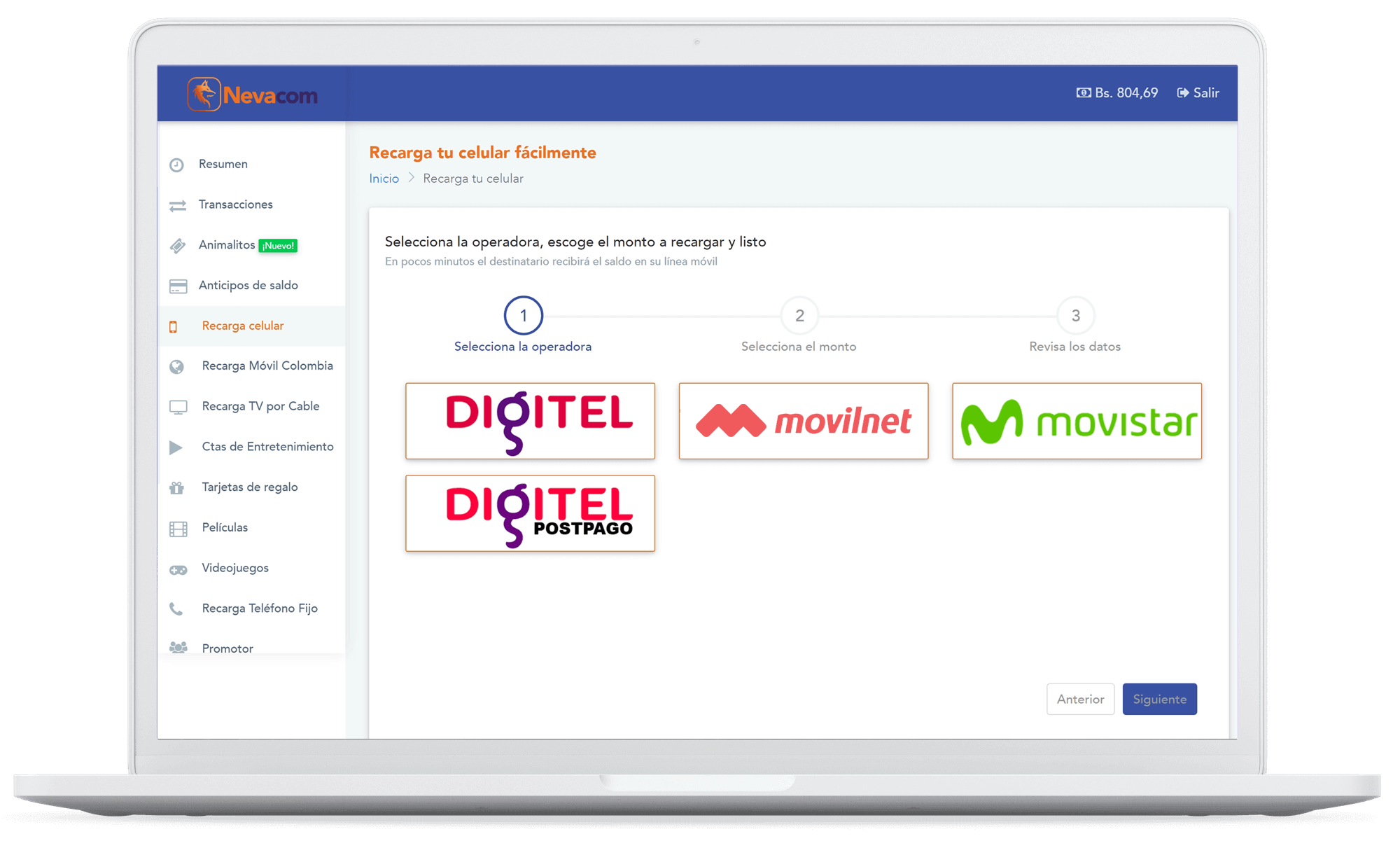Click the clock icon beside Resumen
Screen dimensions: 1400x841
[x=176, y=165]
